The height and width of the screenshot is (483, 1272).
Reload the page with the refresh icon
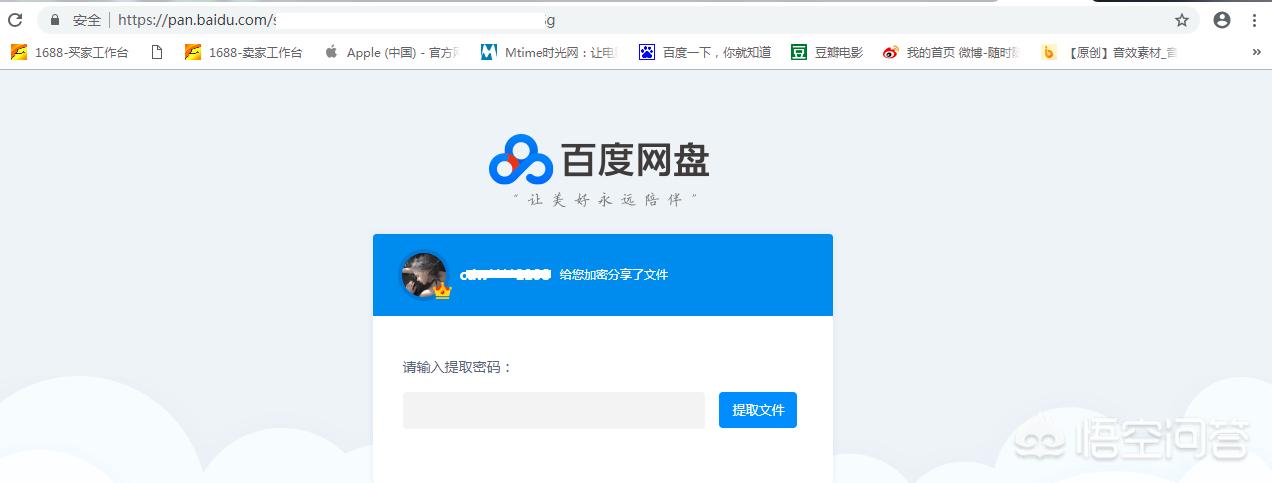pos(15,20)
